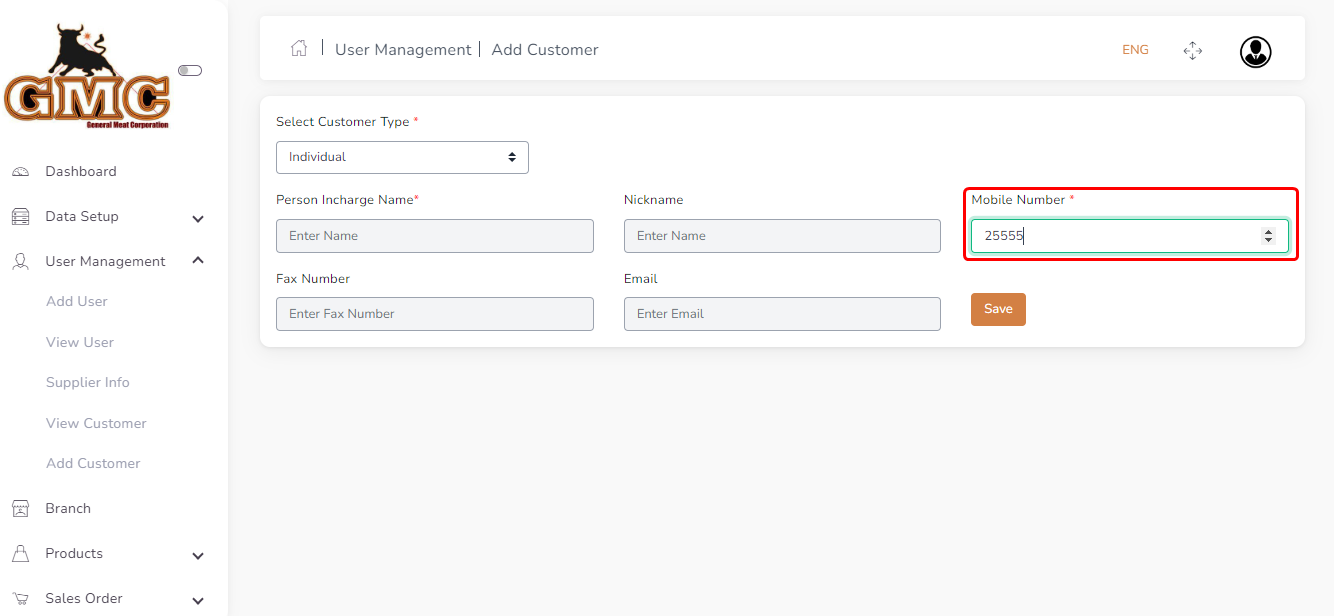Switch language using ENG link
The height and width of the screenshot is (616, 1334).
(x=1135, y=50)
